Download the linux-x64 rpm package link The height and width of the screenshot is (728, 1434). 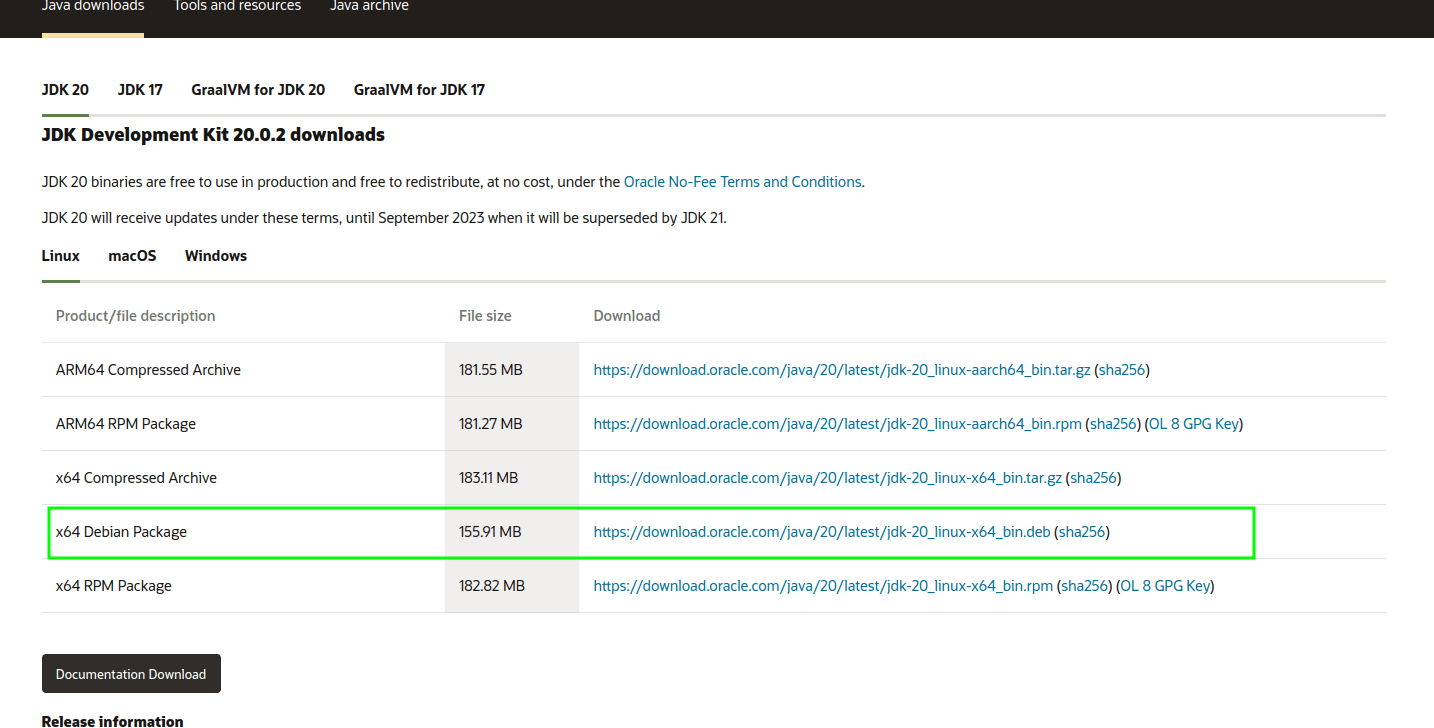click(823, 586)
